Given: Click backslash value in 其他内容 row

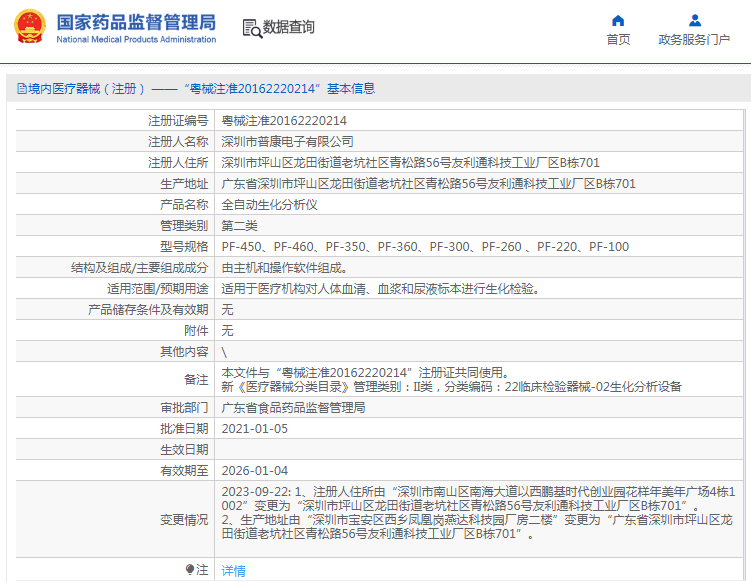Looking at the screenshot, I should [224, 353].
